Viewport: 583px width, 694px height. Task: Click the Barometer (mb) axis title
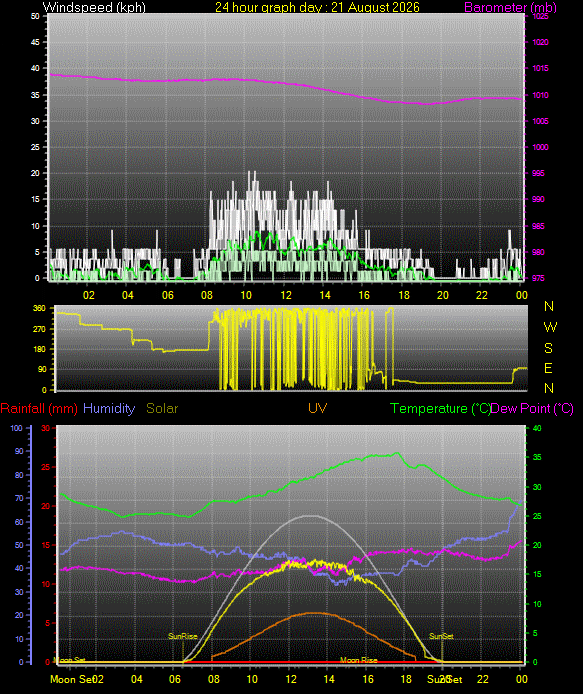510,7
